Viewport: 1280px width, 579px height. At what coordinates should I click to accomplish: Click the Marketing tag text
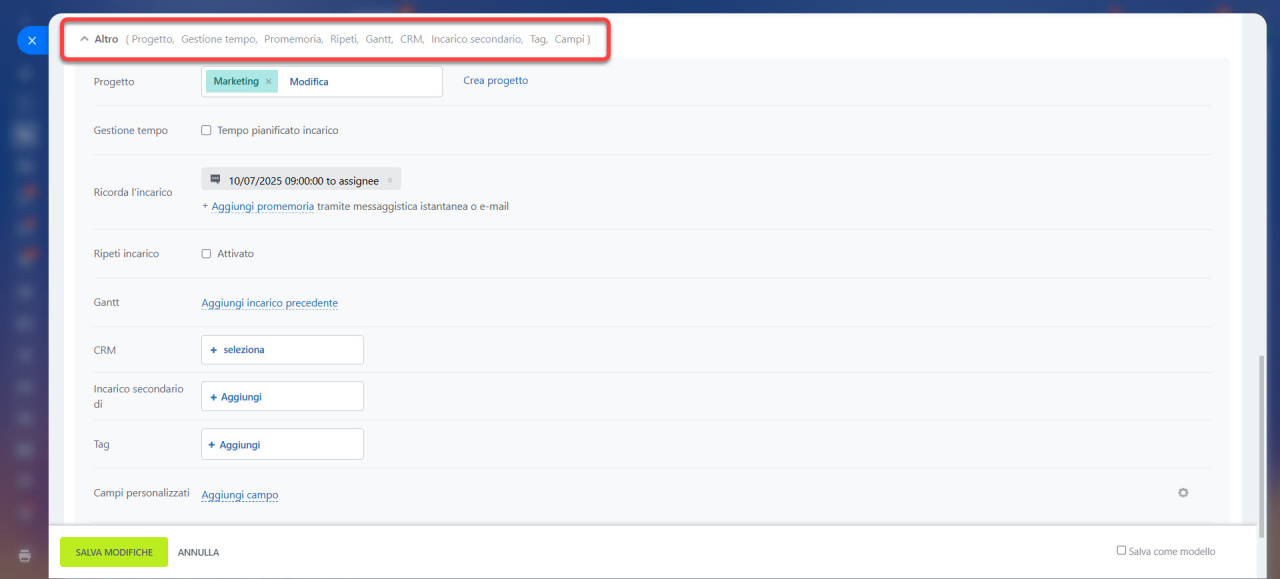(236, 82)
